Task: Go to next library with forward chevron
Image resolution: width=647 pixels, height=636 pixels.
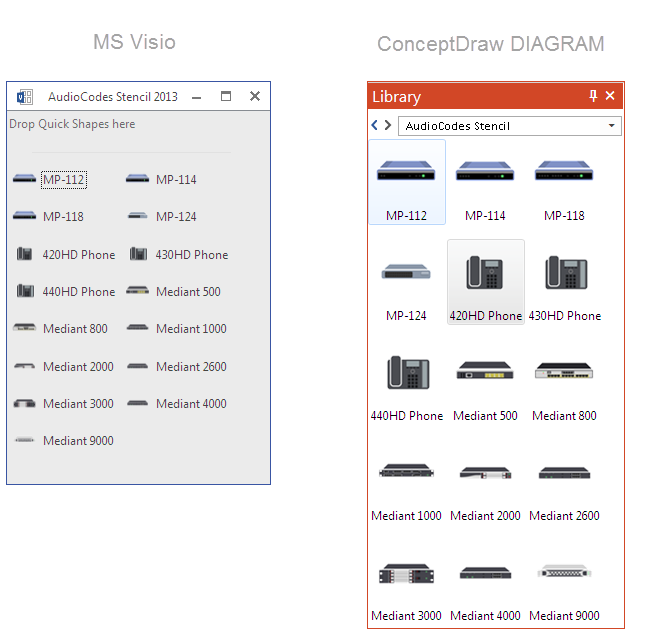Action: point(387,125)
